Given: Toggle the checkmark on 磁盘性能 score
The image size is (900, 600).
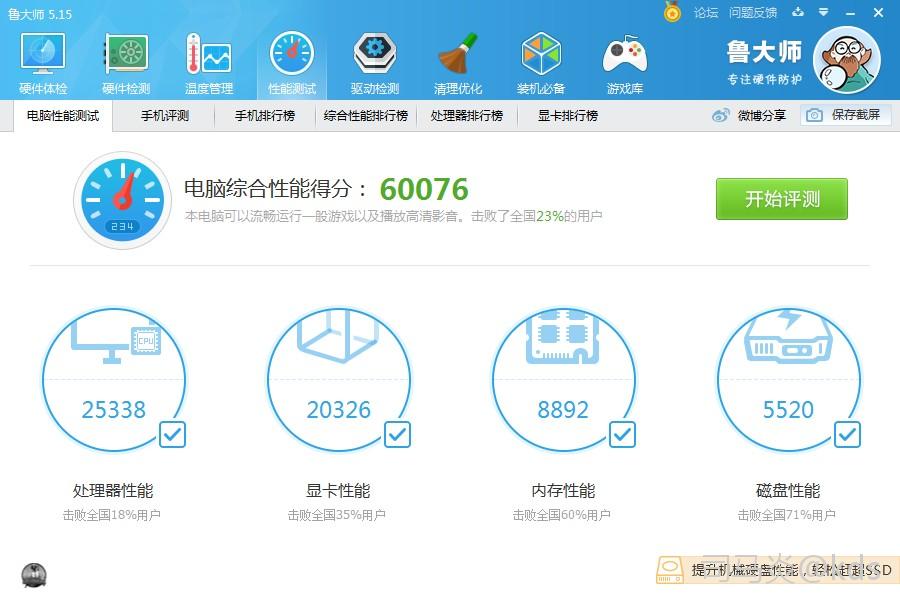Looking at the screenshot, I should [847, 434].
